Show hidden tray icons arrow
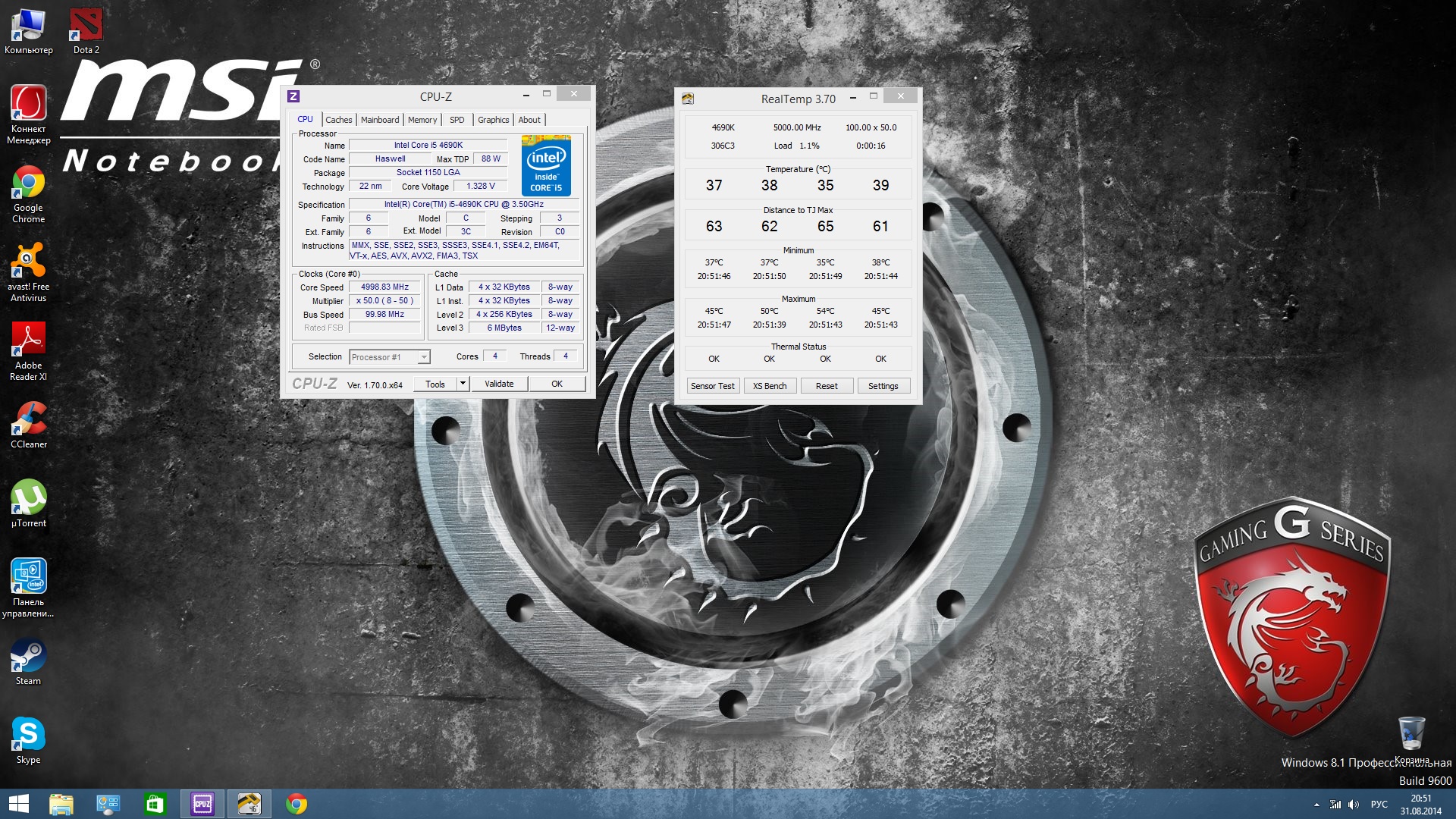 point(1316,805)
